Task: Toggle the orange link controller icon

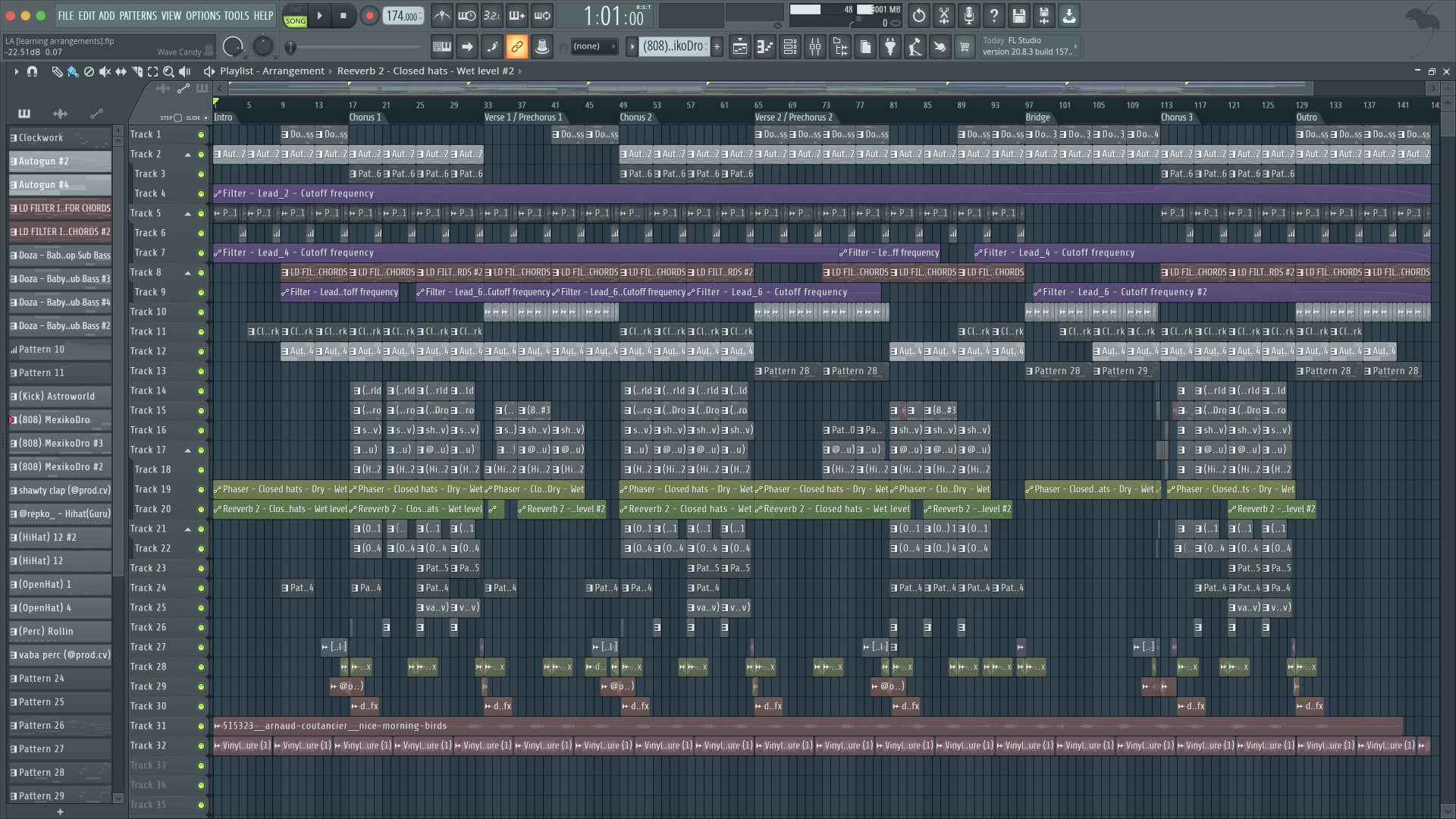Action: pos(517,47)
